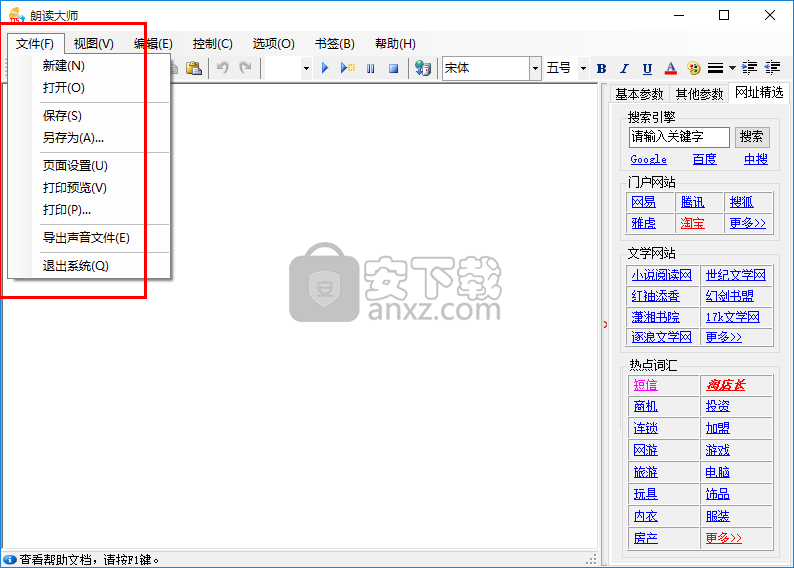Open the 17k文学网 link
This screenshot has height=568, width=794.
733,317
